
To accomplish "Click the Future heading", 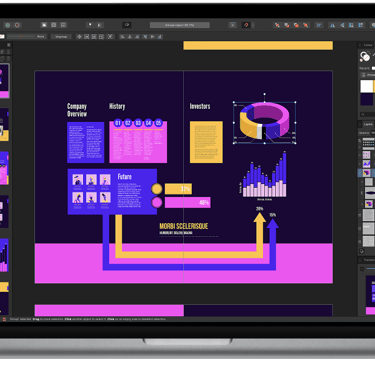I will (125, 177).
